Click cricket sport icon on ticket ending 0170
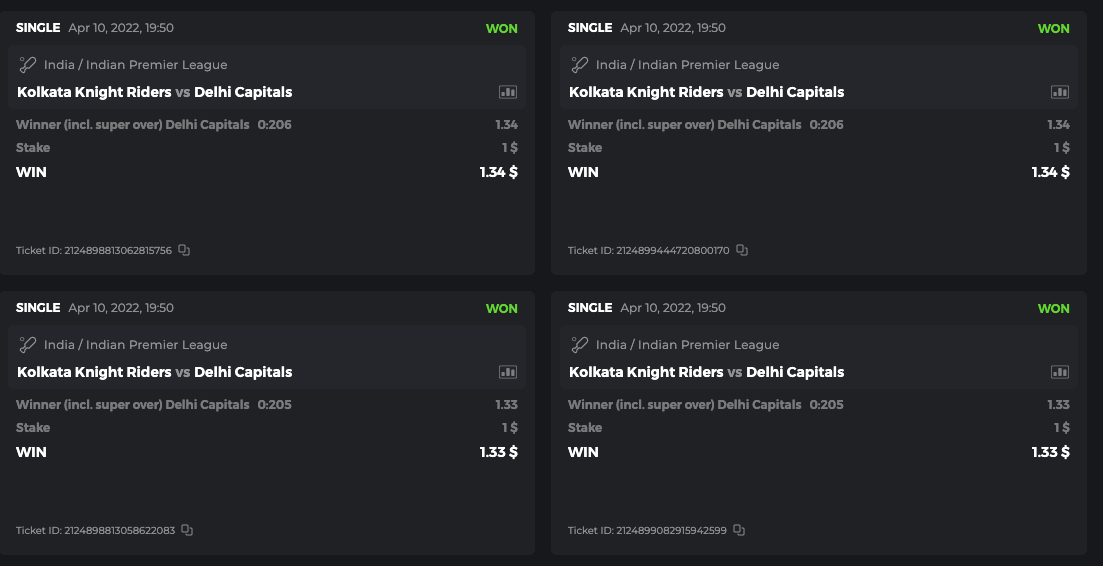The width and height of the screenshot is (1103, 566). tap(580, 65)
